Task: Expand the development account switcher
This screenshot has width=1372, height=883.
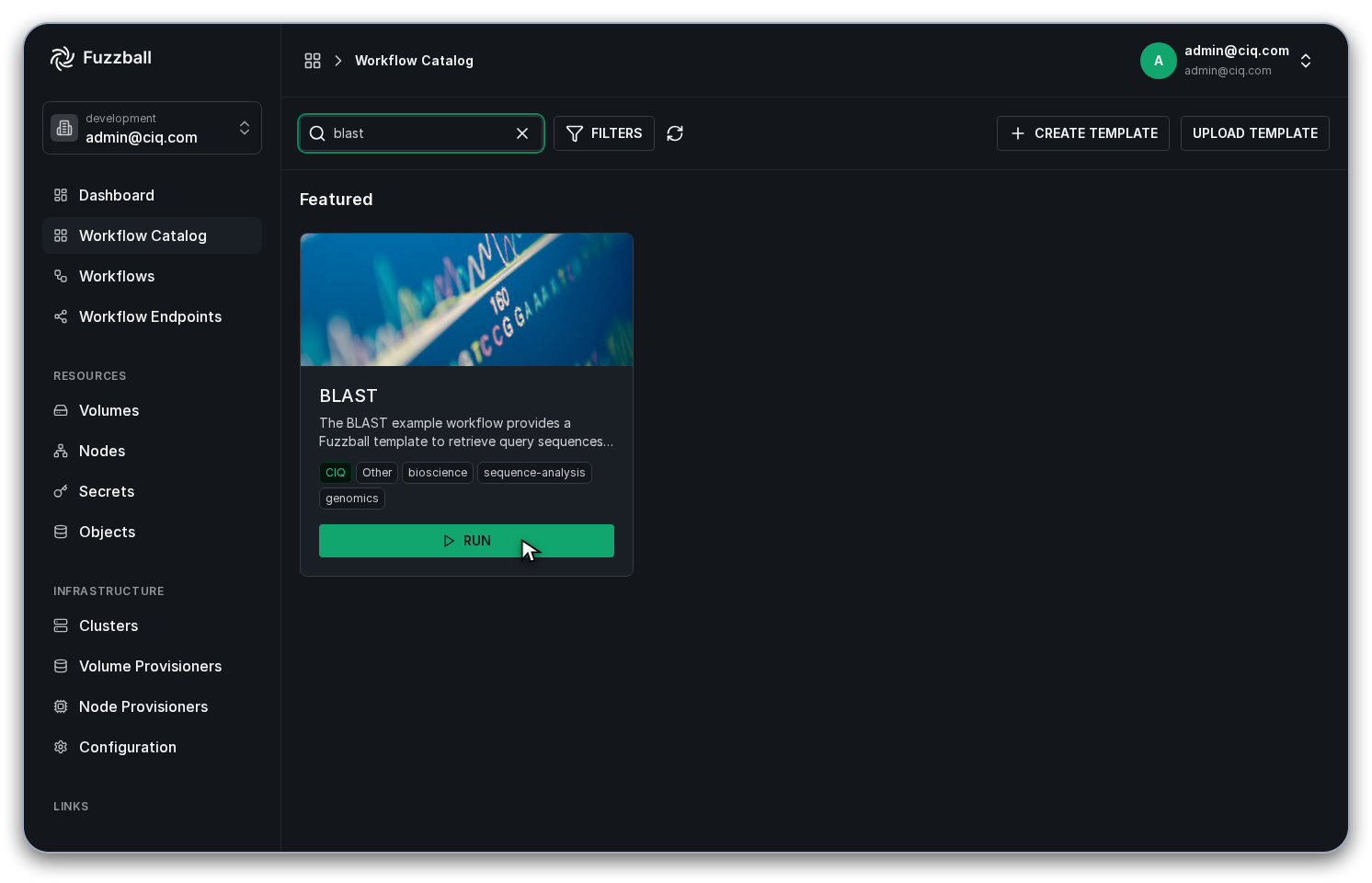Action: (x=152, y=128)
